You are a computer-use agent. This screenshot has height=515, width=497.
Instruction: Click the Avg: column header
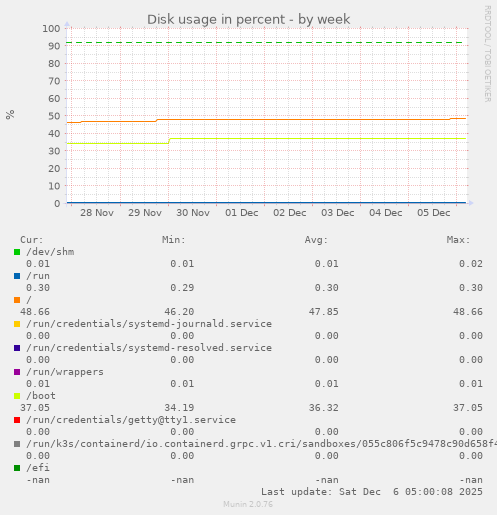pyautogui.click(x=316, y=240)
